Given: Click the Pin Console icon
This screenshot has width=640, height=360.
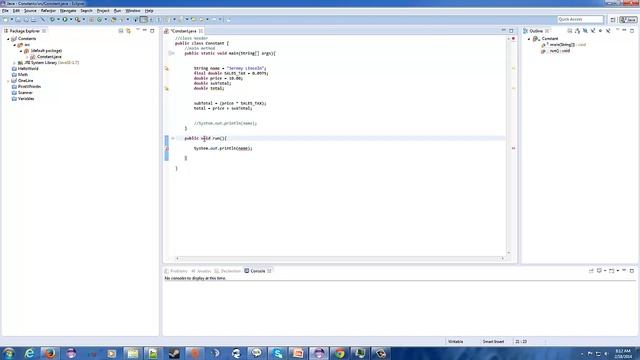Looking at the screenshot, I should pos(591,271).
